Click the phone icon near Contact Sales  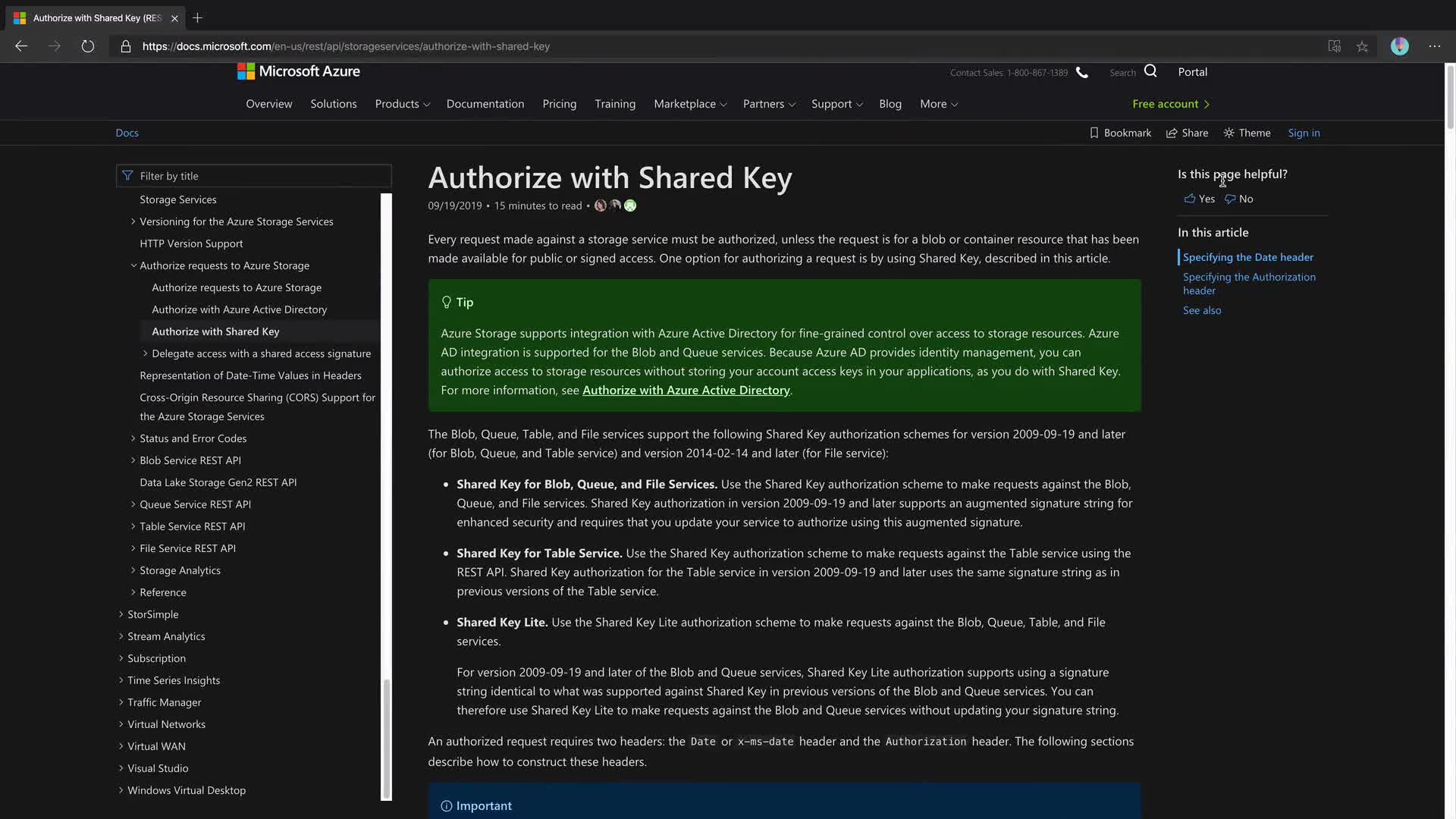[x=1082, y=73]
